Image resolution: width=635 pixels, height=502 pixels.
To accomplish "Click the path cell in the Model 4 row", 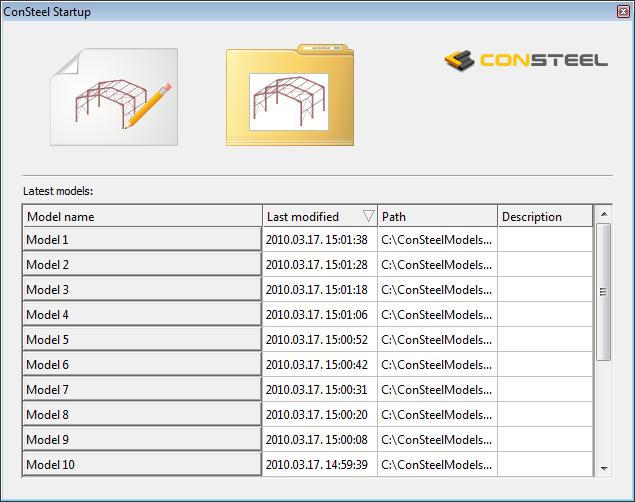I will click(x=437, y=315).
